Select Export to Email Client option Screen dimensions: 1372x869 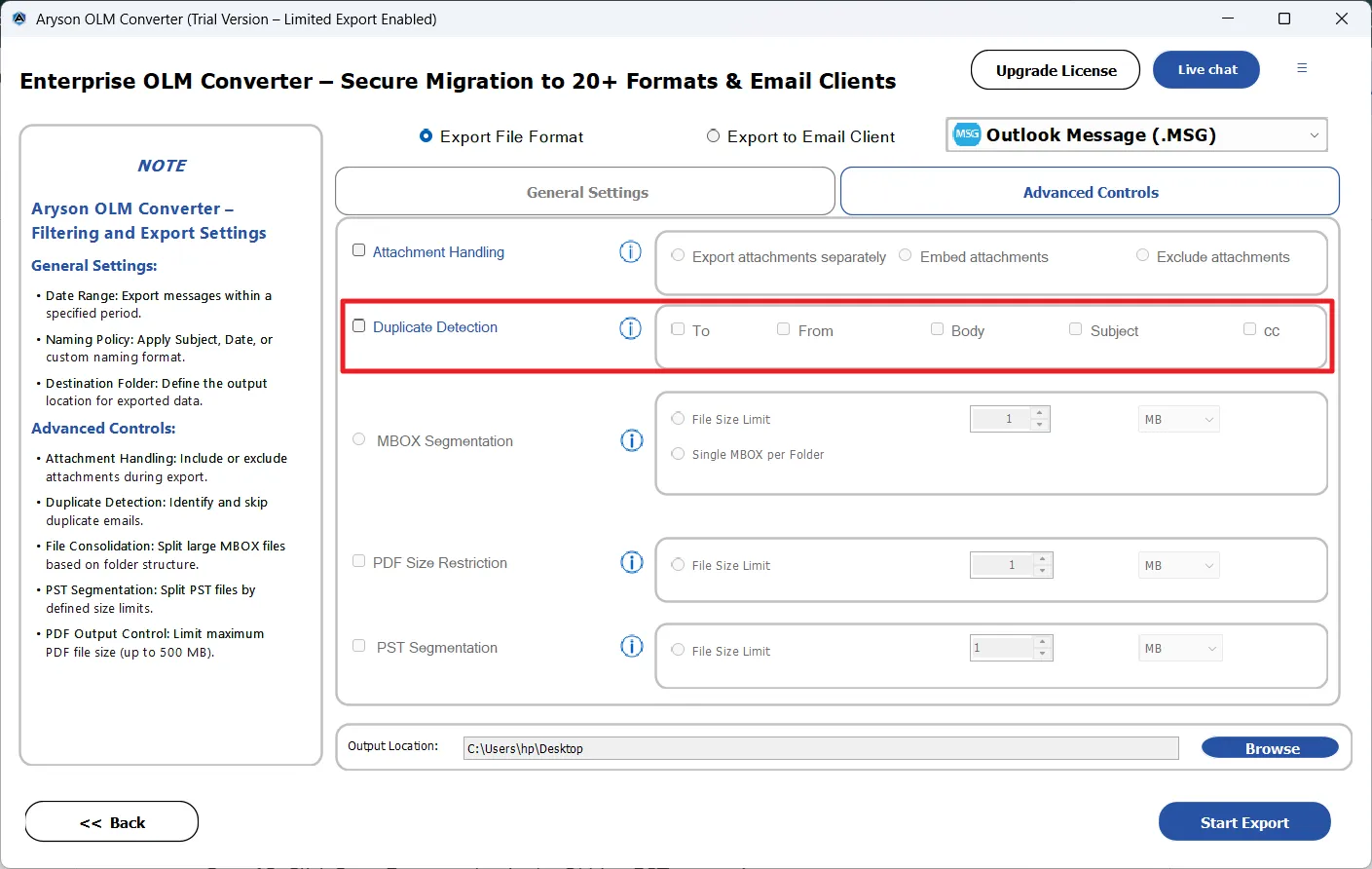714,136
